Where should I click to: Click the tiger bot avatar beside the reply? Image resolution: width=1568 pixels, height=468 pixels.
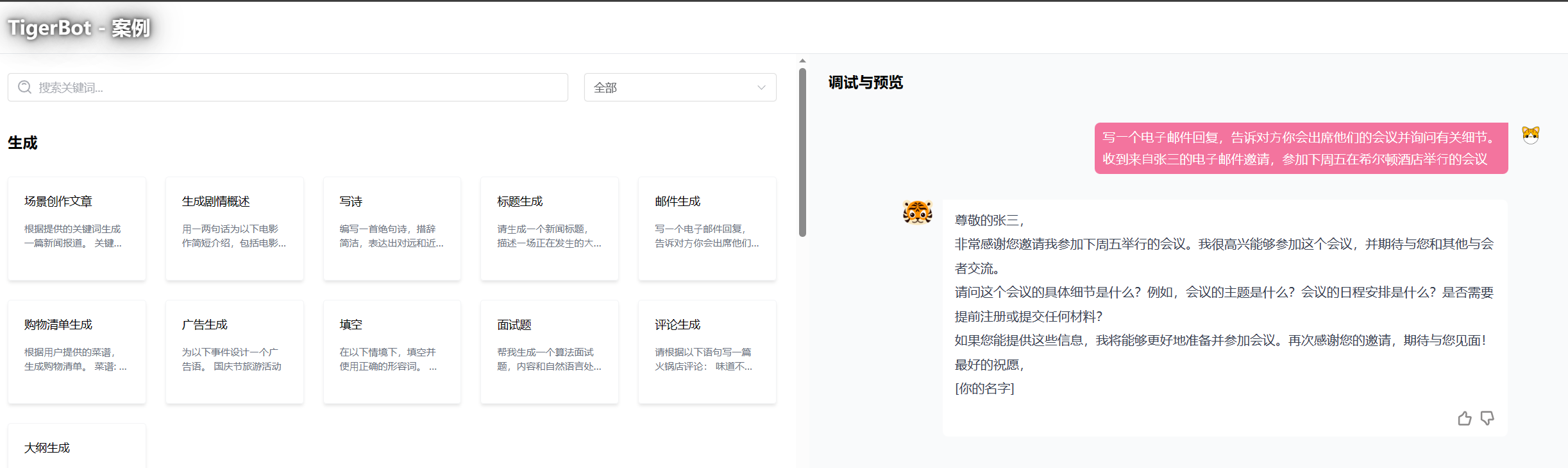pos(917,212)
